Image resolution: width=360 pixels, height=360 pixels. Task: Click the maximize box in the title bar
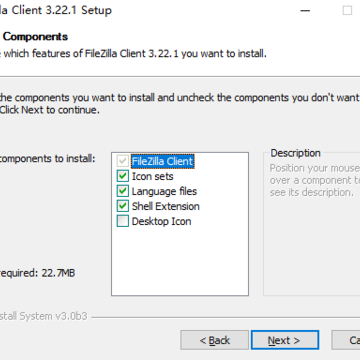[x=347, y=11]
